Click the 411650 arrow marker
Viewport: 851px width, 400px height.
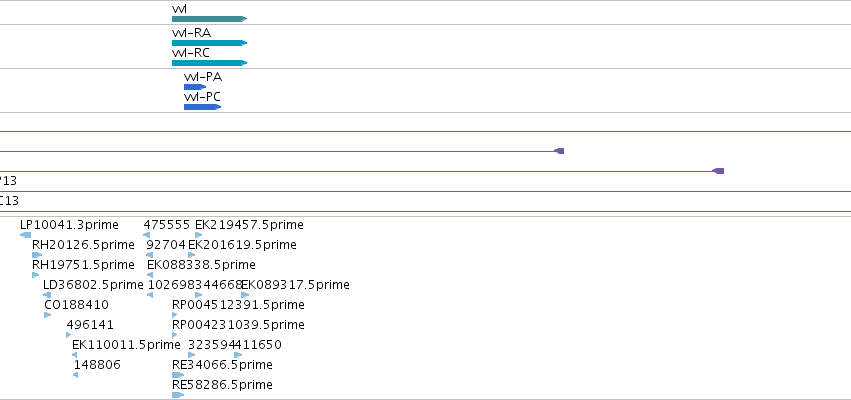pos(238,355)
